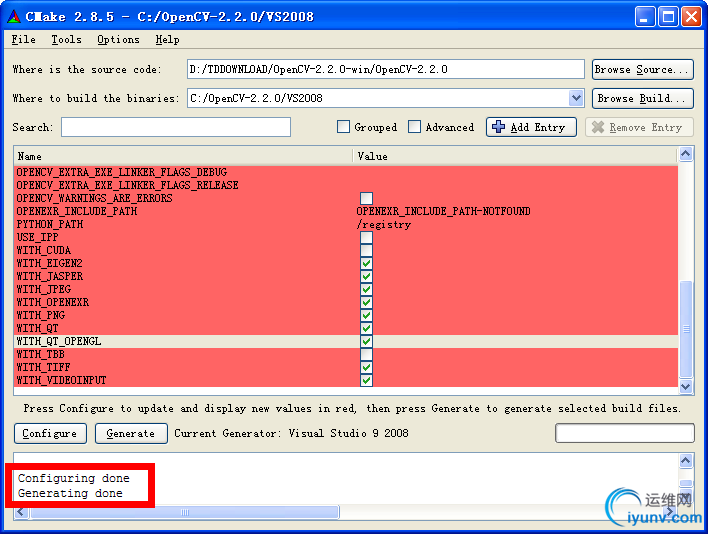Uncheck the WITH_EIGEN2 checkbox

[x=366, y=263]
